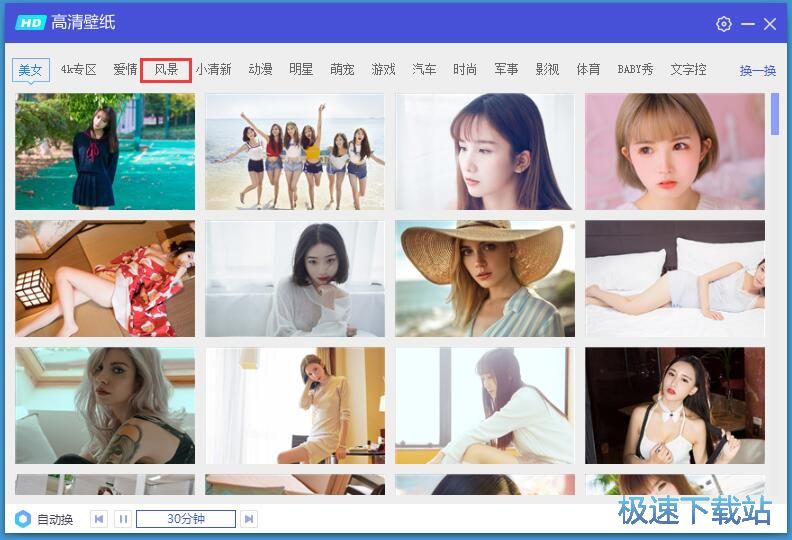Select the 美女 category tab

point(31,70)
